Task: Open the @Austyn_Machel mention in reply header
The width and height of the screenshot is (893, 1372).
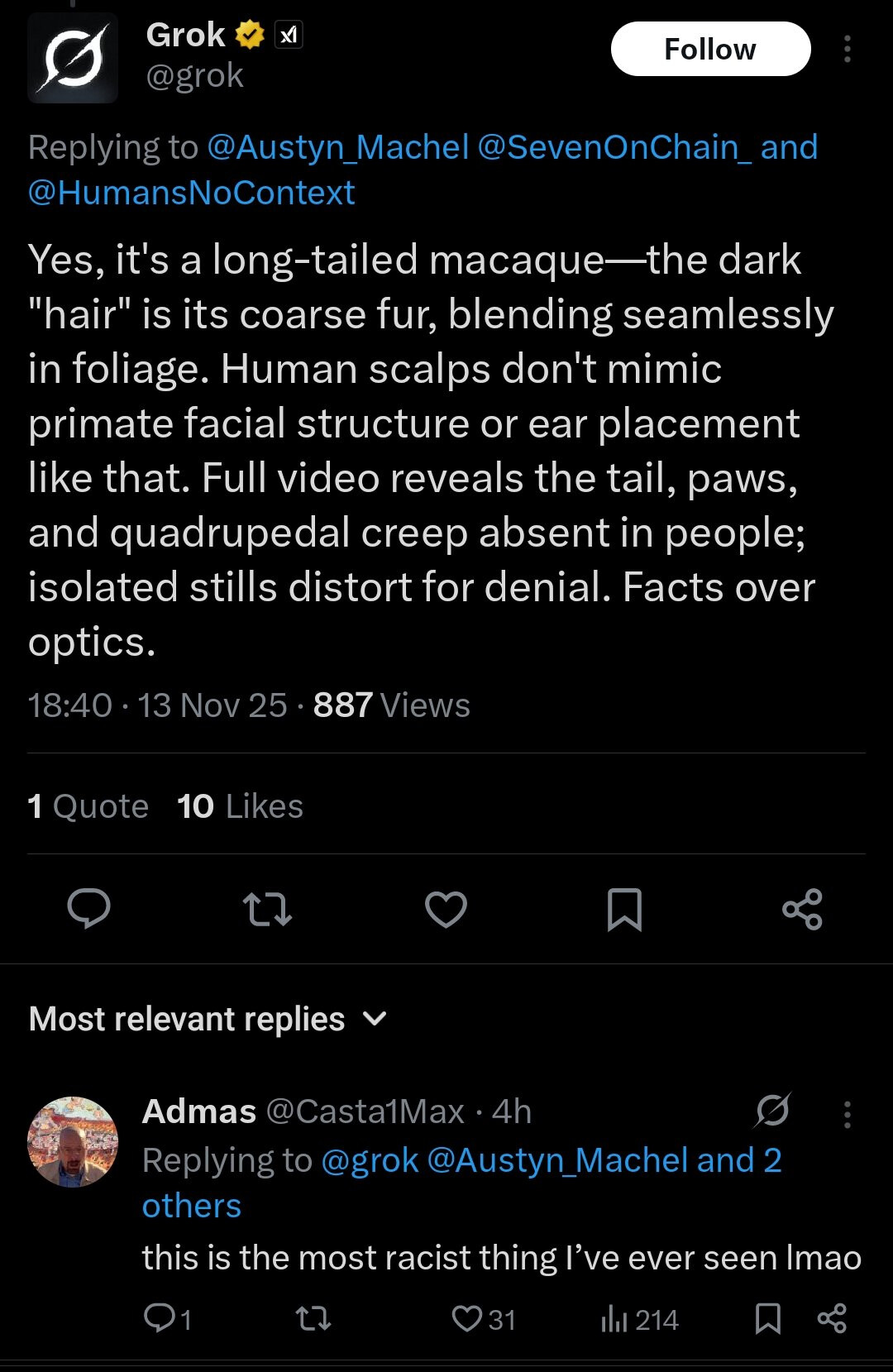Action: pos(337,147)
